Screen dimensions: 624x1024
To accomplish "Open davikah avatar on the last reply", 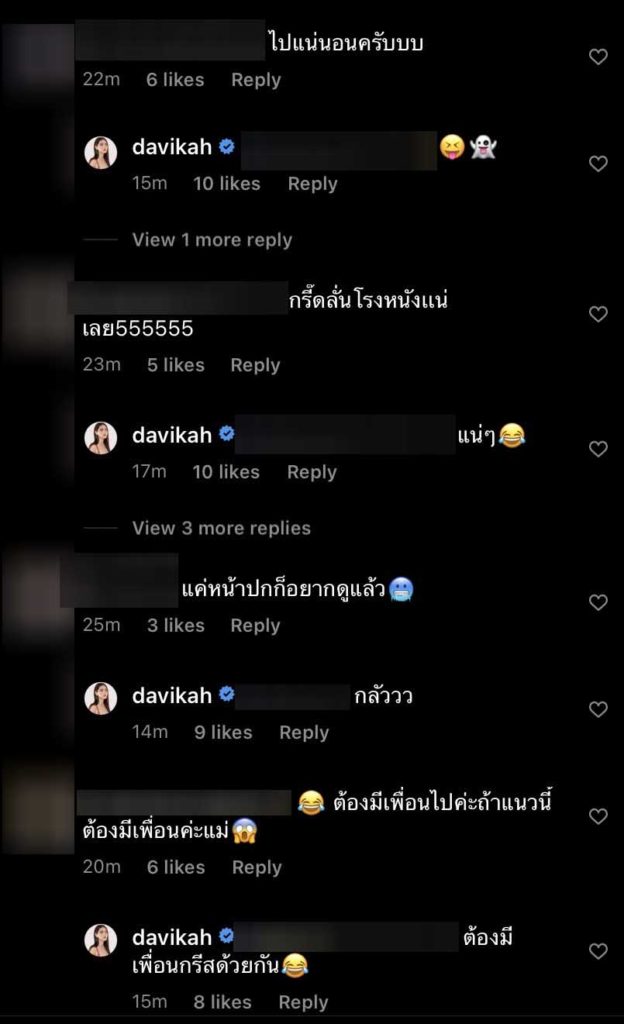I will [x=101, y=940].
